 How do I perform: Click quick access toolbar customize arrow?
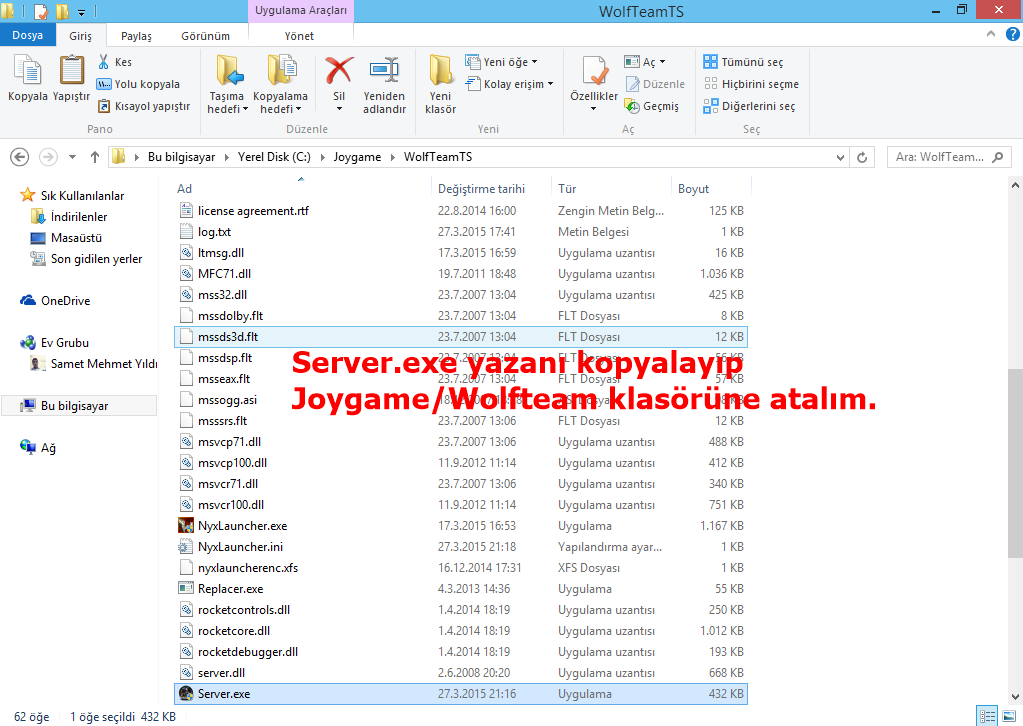click(82, 12)
